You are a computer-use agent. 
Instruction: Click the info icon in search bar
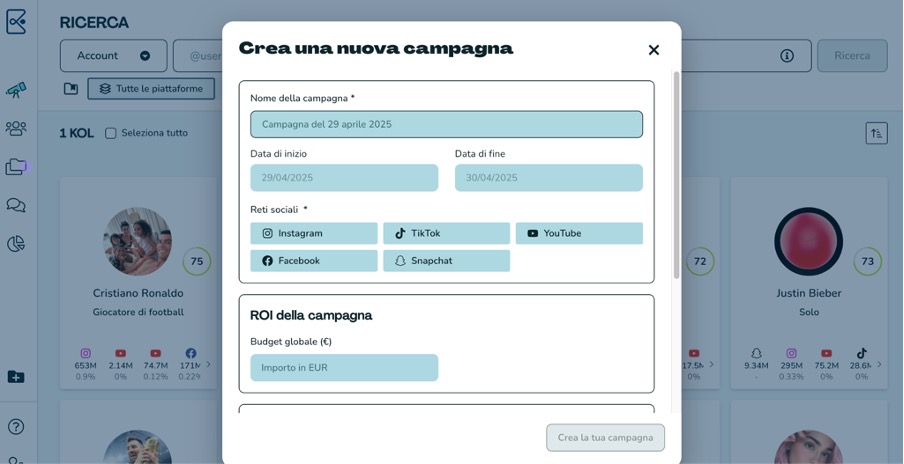(x=787, y=56)
